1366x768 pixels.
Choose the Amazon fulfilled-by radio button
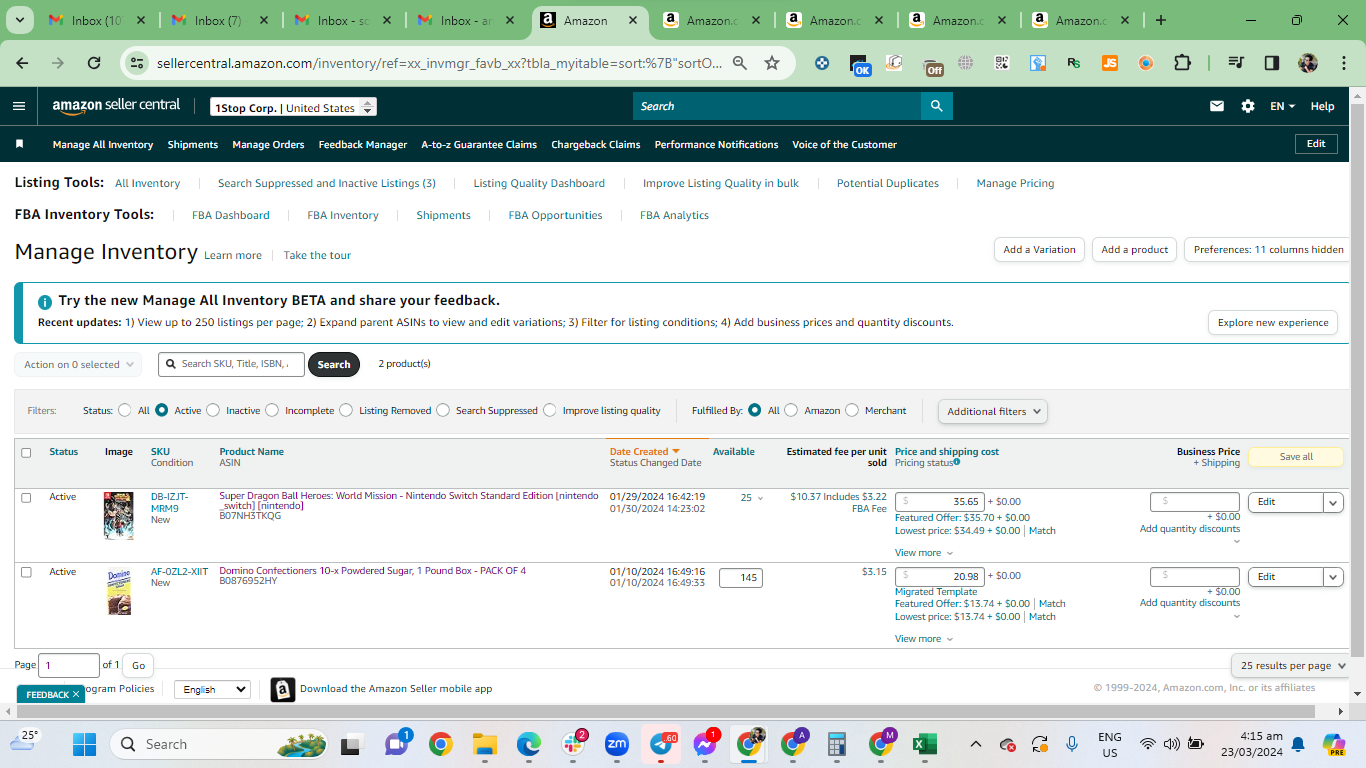791,410
